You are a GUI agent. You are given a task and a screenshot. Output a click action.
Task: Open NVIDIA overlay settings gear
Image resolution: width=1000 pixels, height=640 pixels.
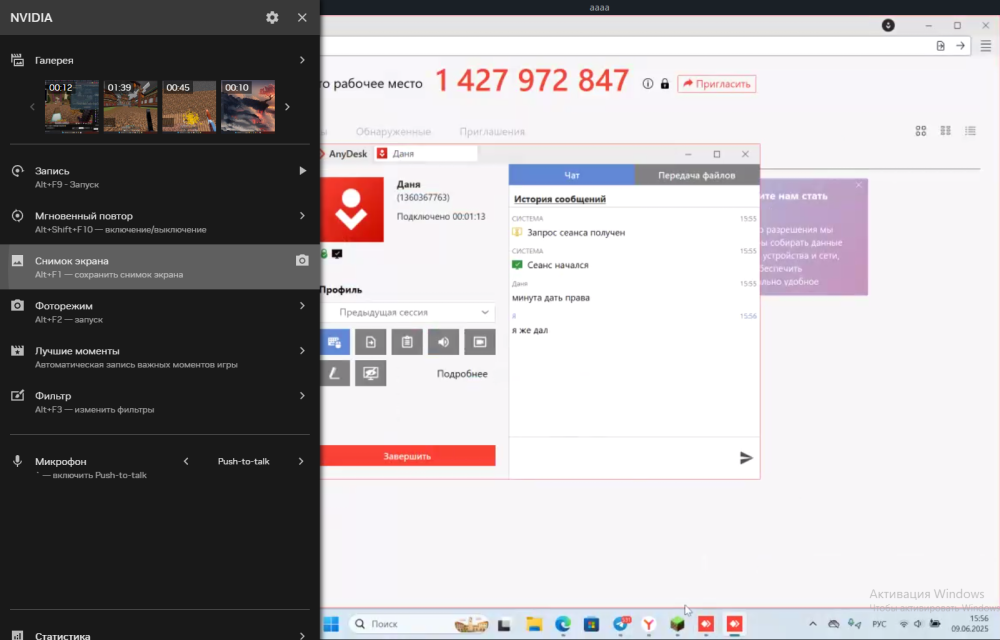272,18
